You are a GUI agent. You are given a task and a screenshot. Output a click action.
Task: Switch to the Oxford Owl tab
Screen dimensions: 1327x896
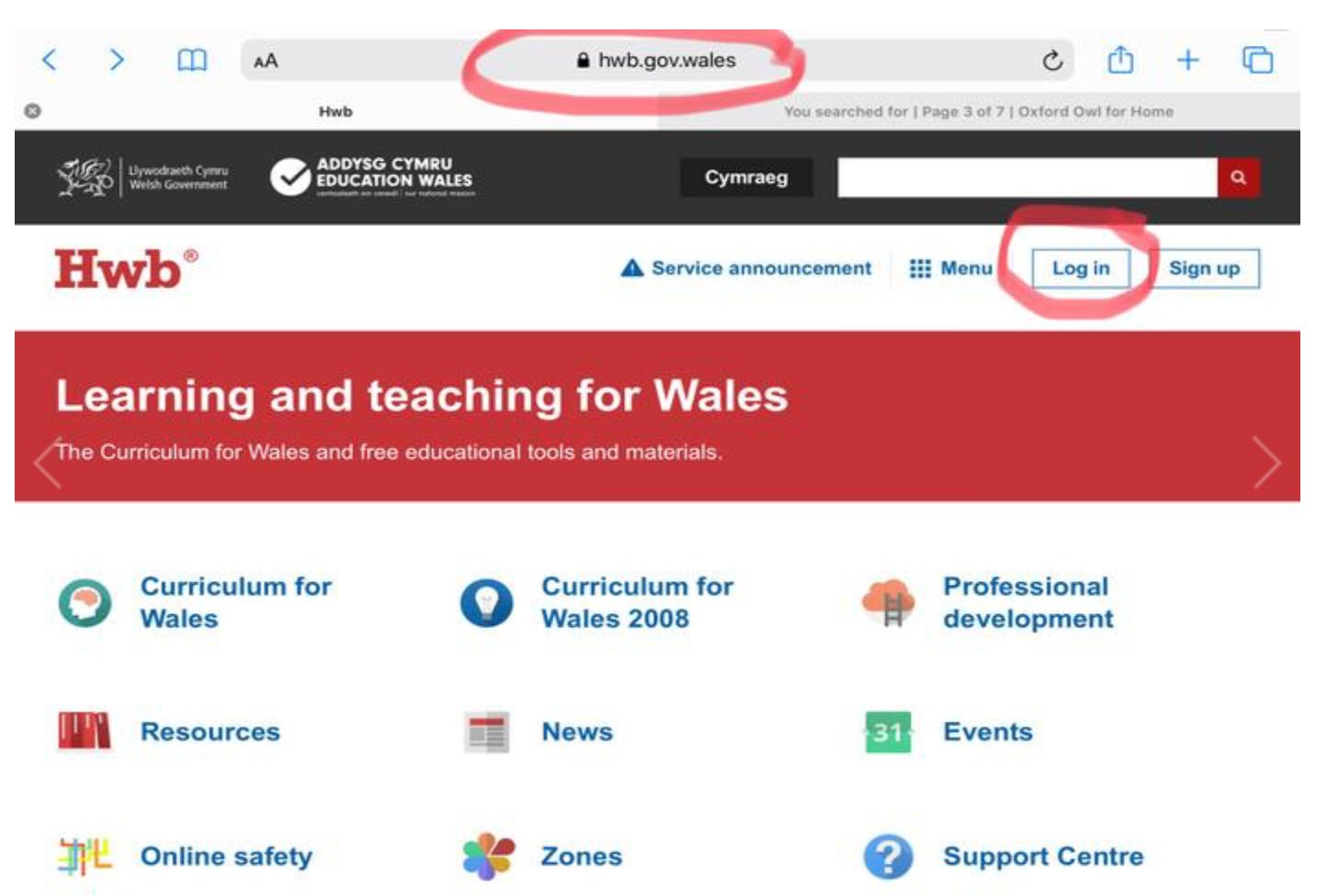pos(978,111)
